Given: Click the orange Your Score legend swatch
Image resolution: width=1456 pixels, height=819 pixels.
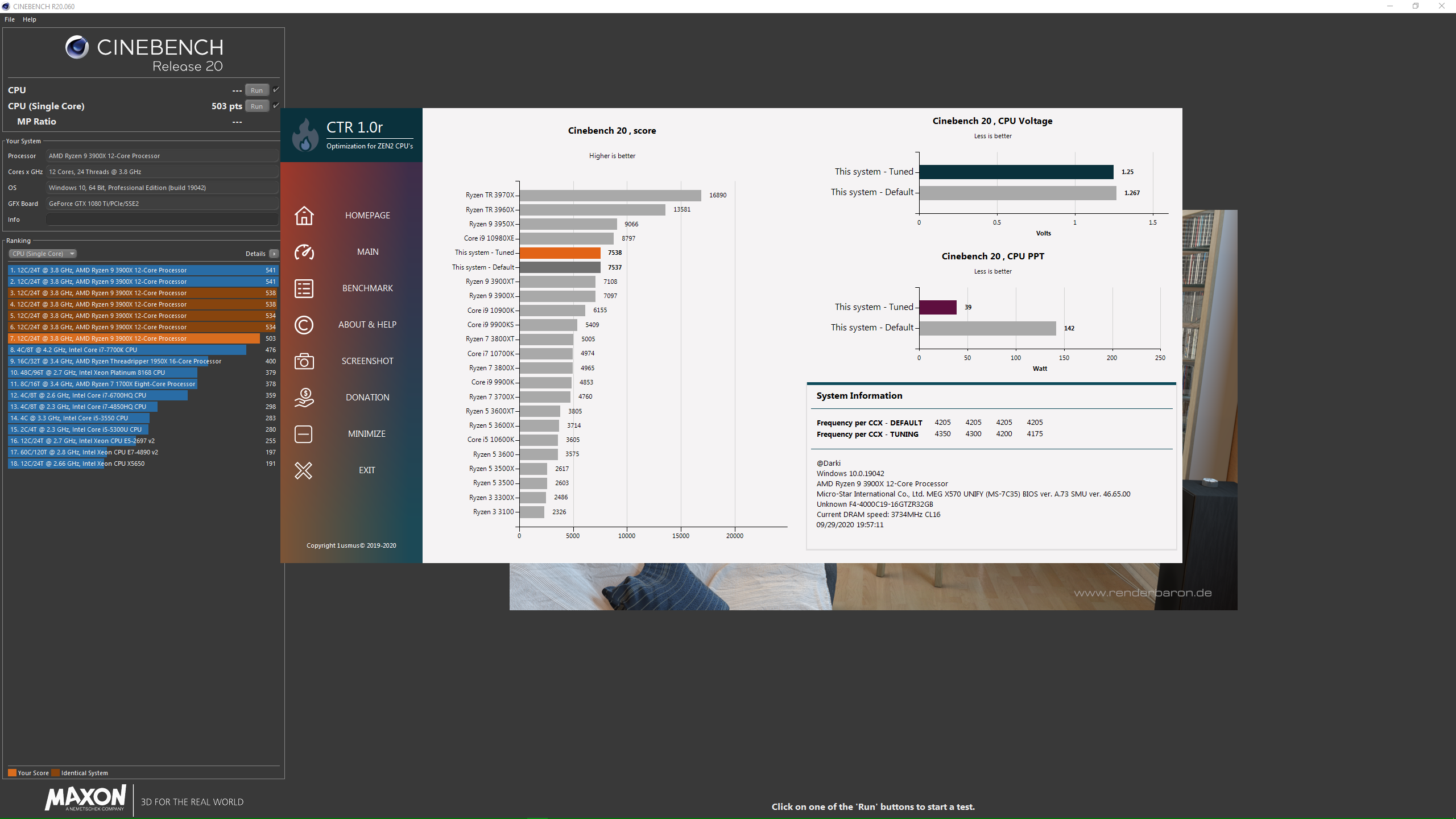Looking at the screenshot, I should [12, 773].
